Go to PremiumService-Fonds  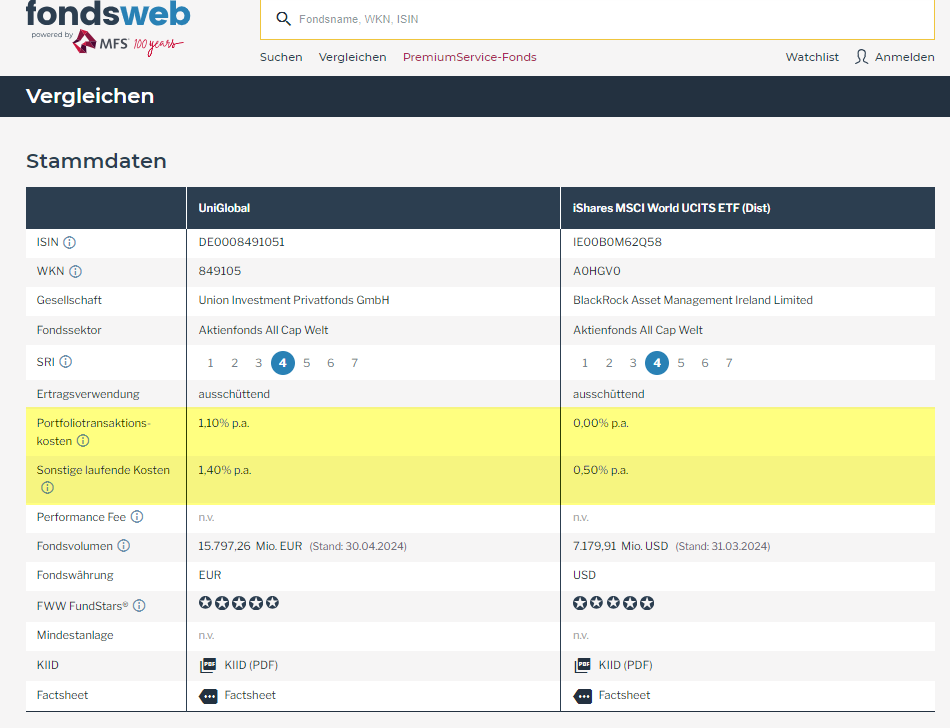coord(469,57)
